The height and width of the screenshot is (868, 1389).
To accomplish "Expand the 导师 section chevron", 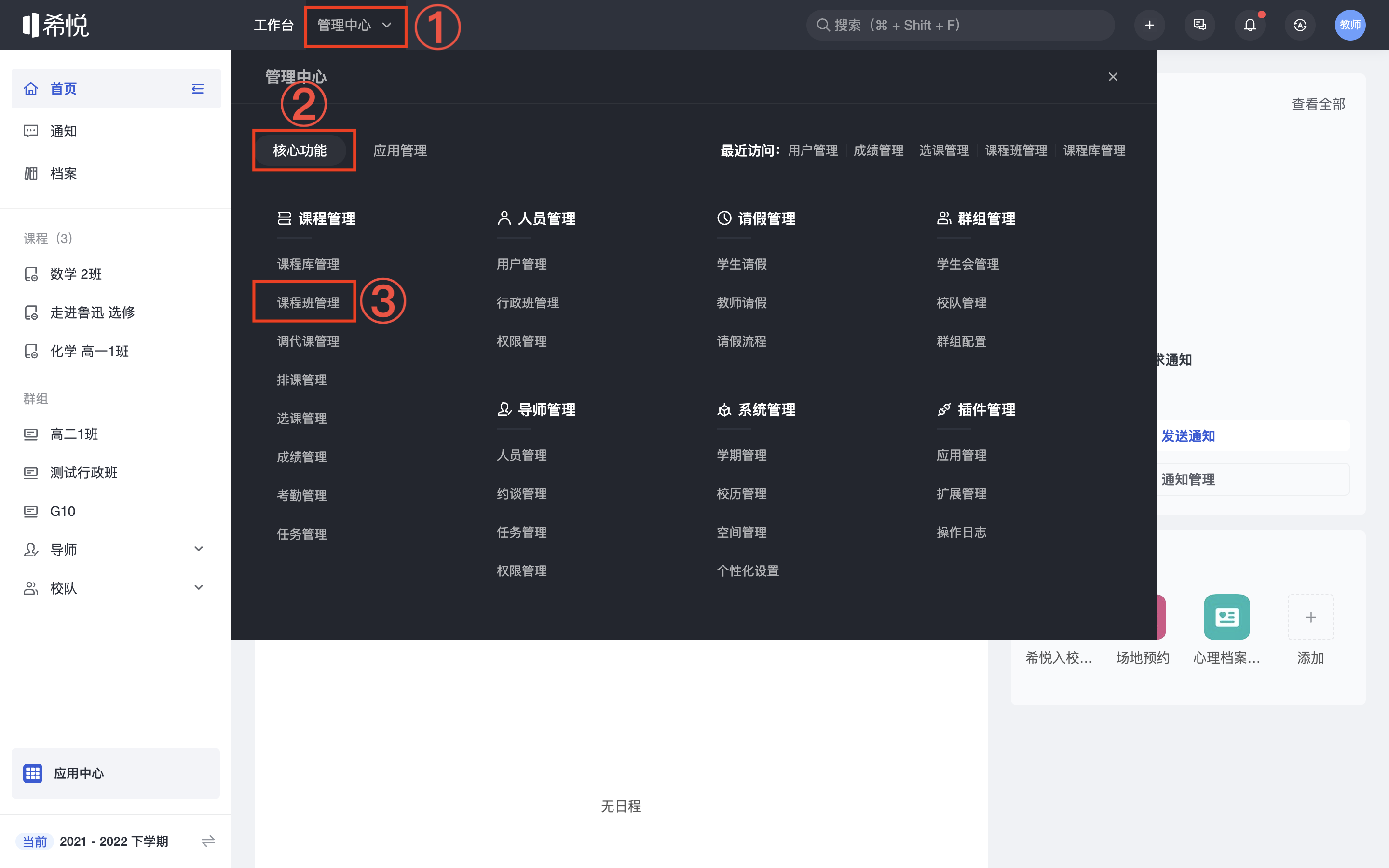I will [x=199, y=549].
